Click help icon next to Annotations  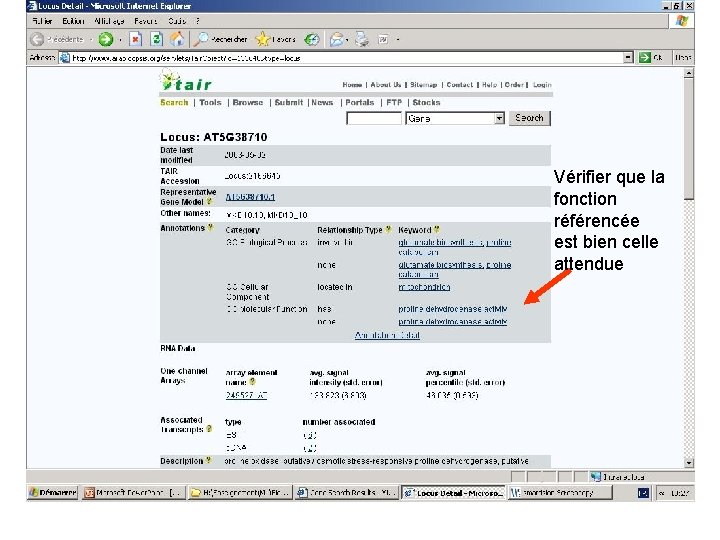click(x=211, y=227)
